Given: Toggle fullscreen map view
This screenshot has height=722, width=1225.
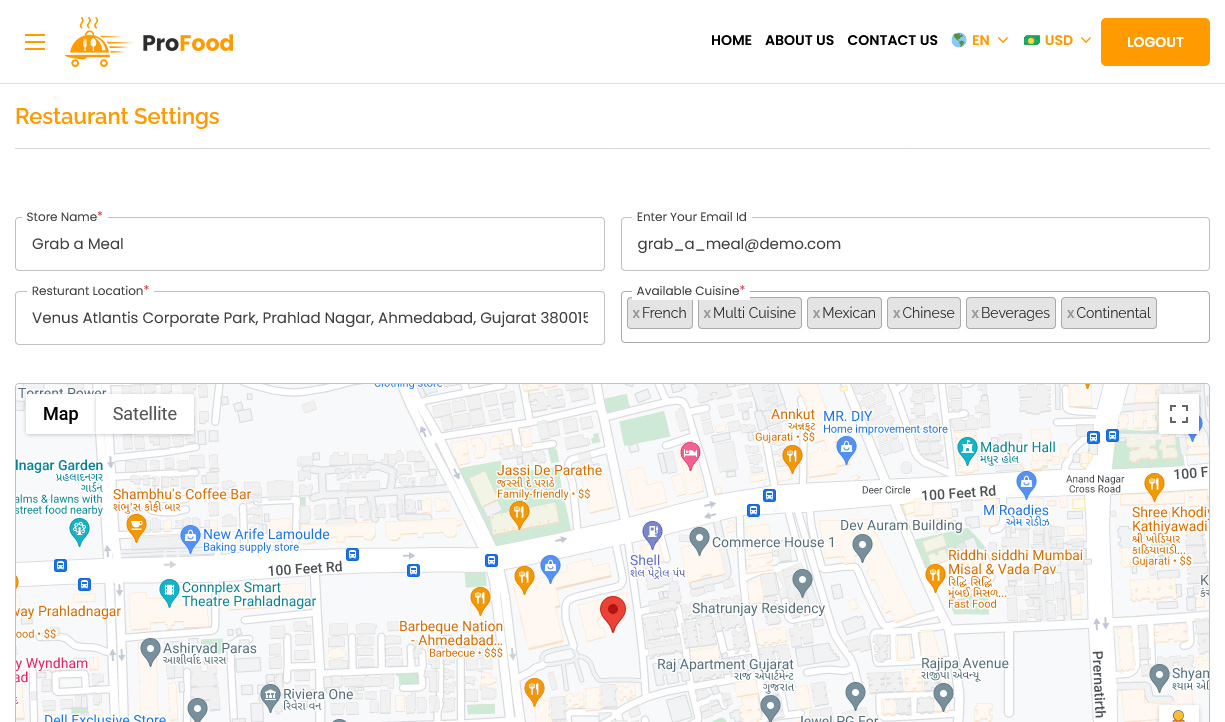Looking at the screenshot, I should [1178, 414].
